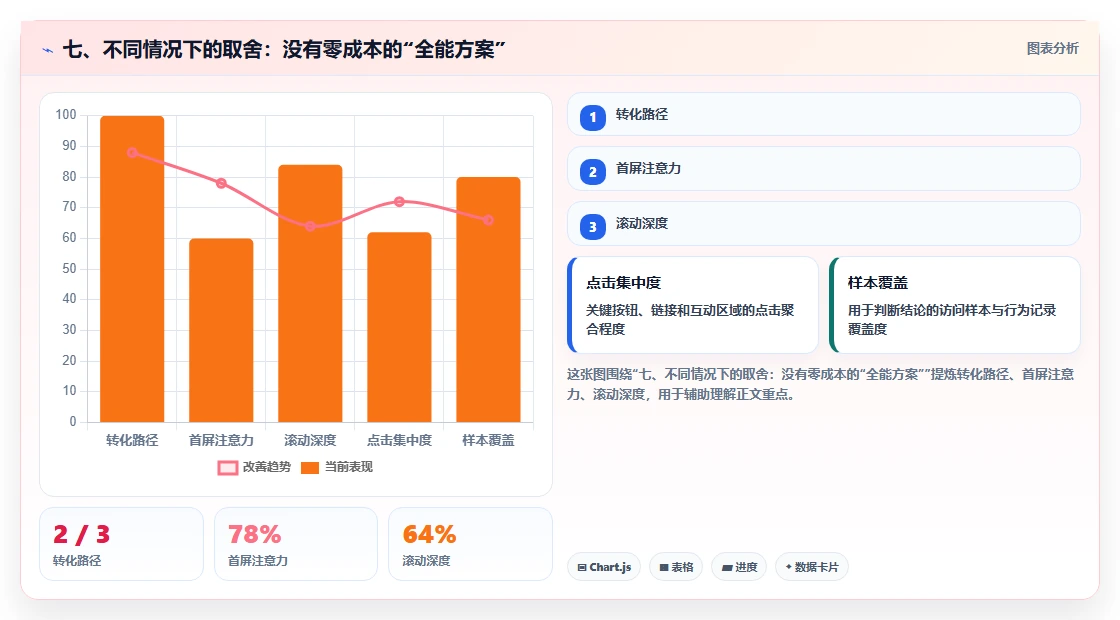Select the 表格 tag chip

point(676,567)
